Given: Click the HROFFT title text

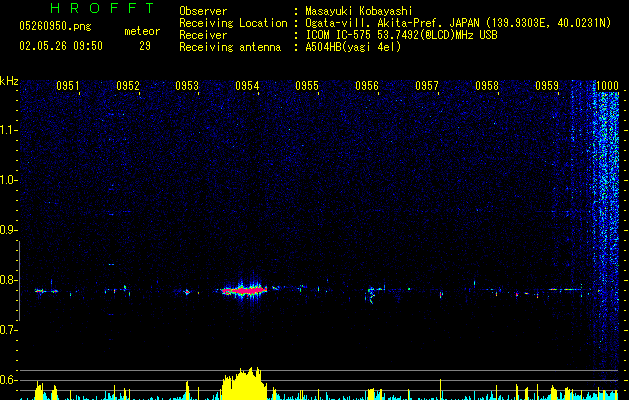Looking at the screenshot, I should (102, 8).
